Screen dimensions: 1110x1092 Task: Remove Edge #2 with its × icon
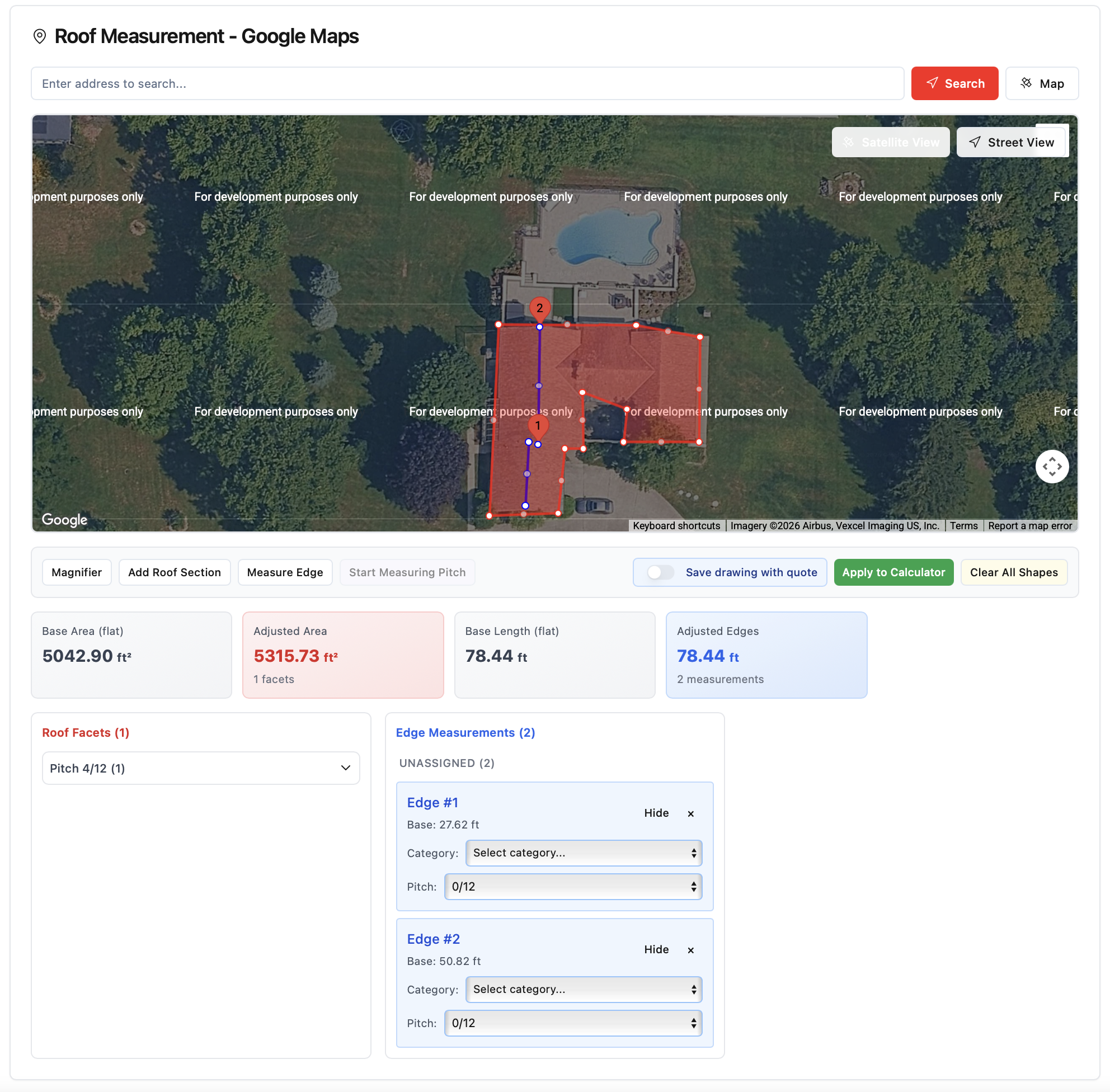pyautogui.click(x=690, y=950)
